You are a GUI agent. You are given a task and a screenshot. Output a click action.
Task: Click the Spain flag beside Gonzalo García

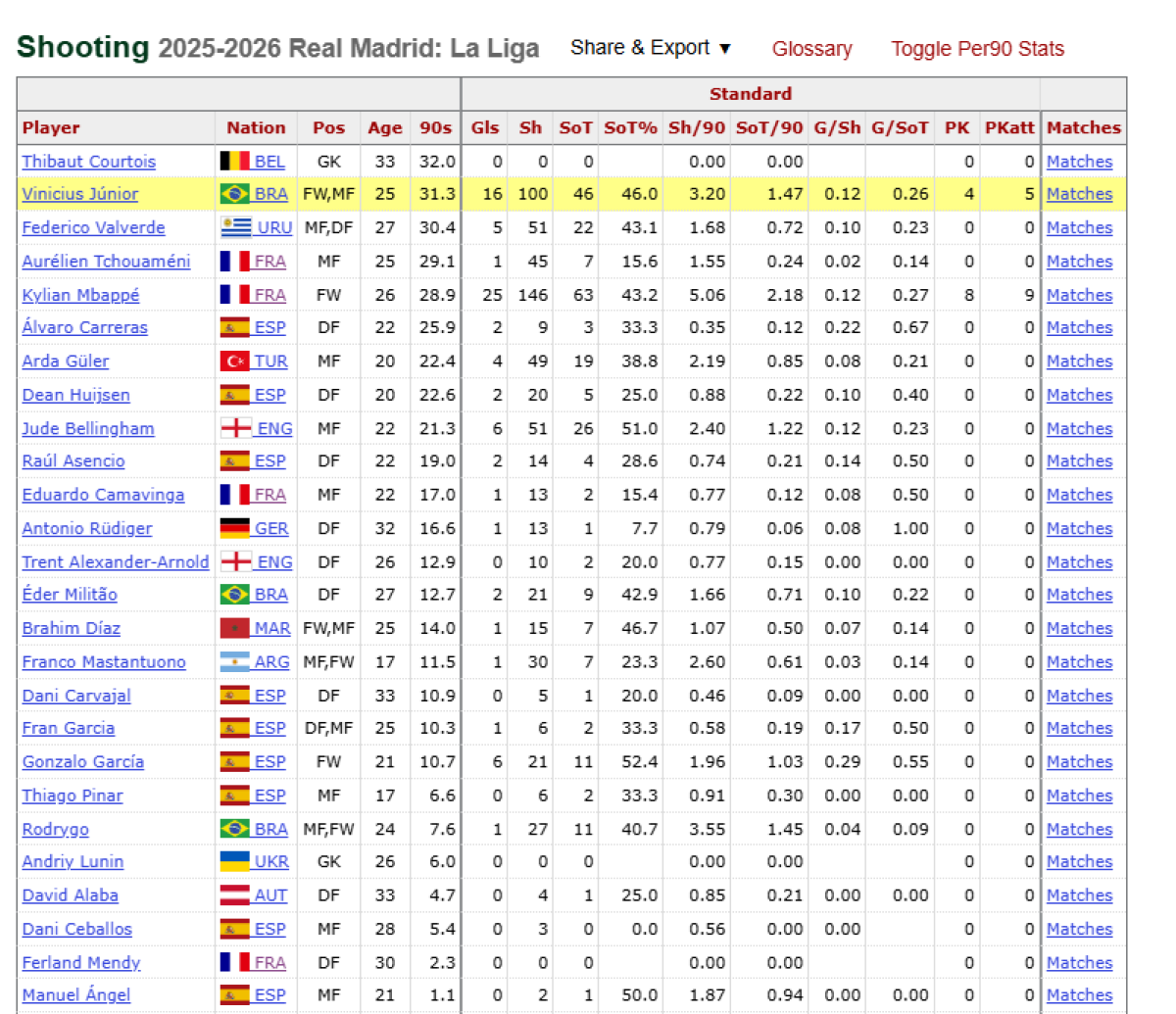[x=235, y=761]
